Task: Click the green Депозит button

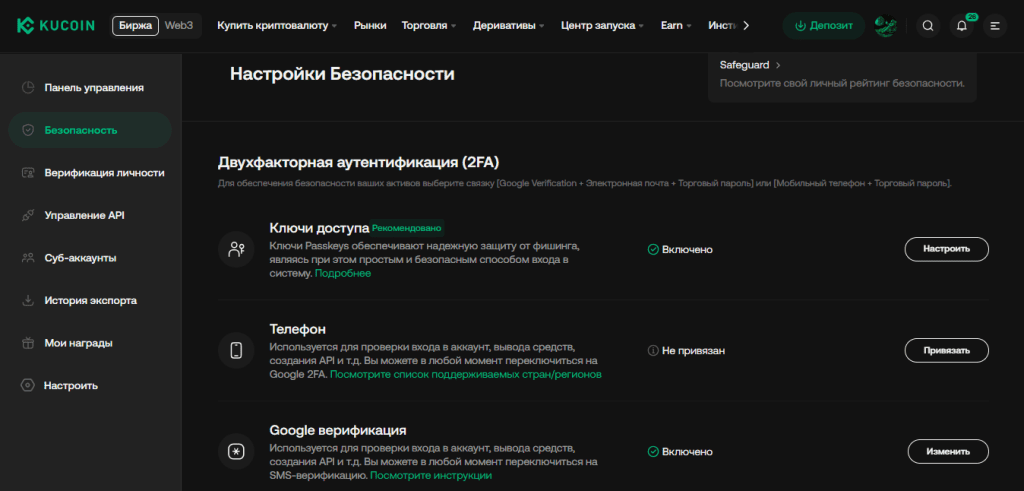Action: [x=824, y=26]
